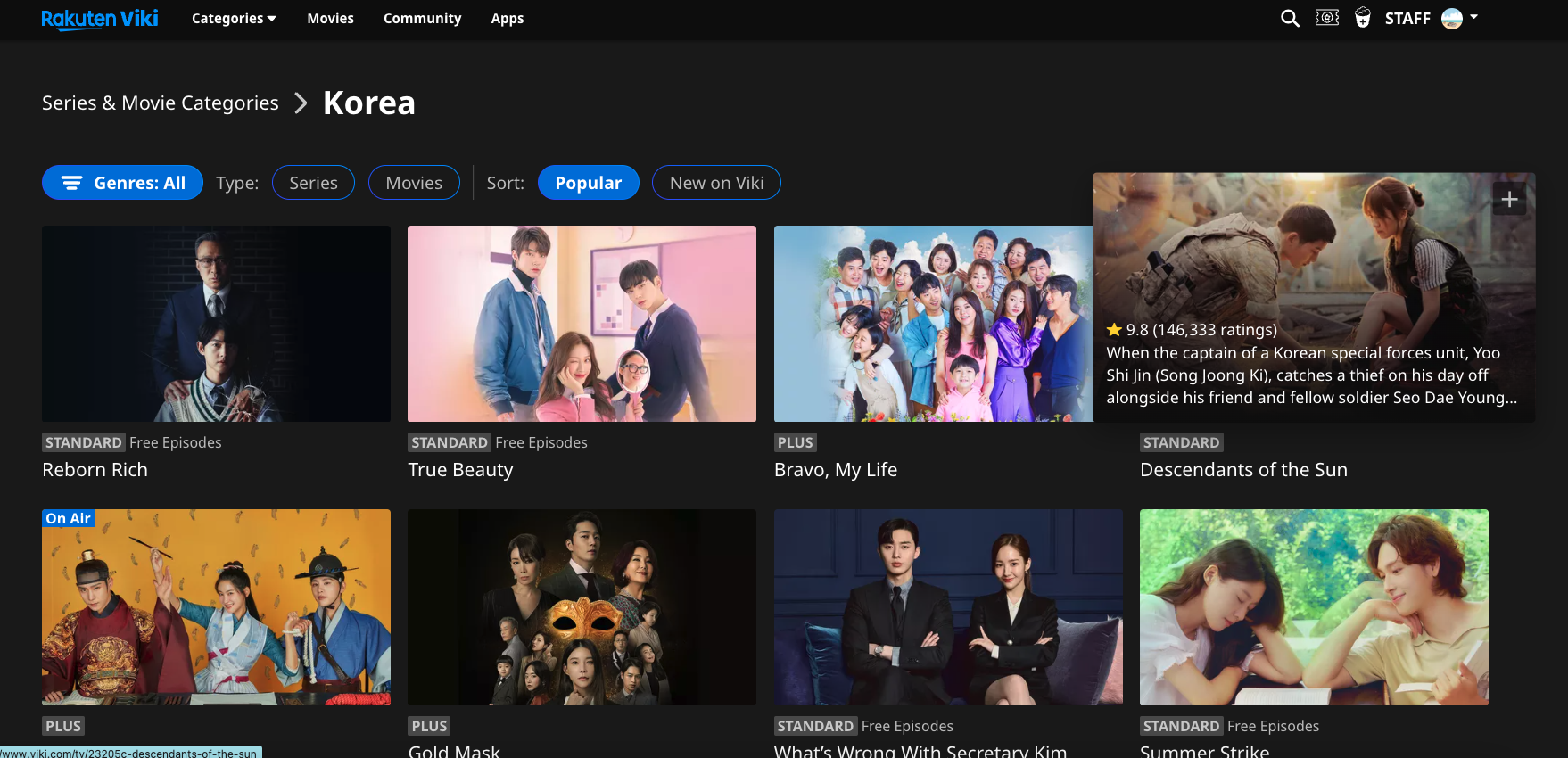1568x758 pixels.
Task: Go to the Community menu item
Action: pyautogui.click(x=422, y=18)
